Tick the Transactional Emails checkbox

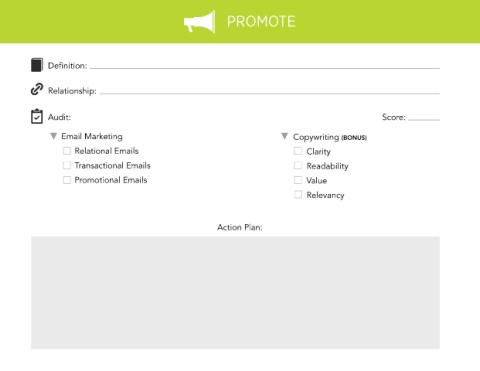[67, 165]
